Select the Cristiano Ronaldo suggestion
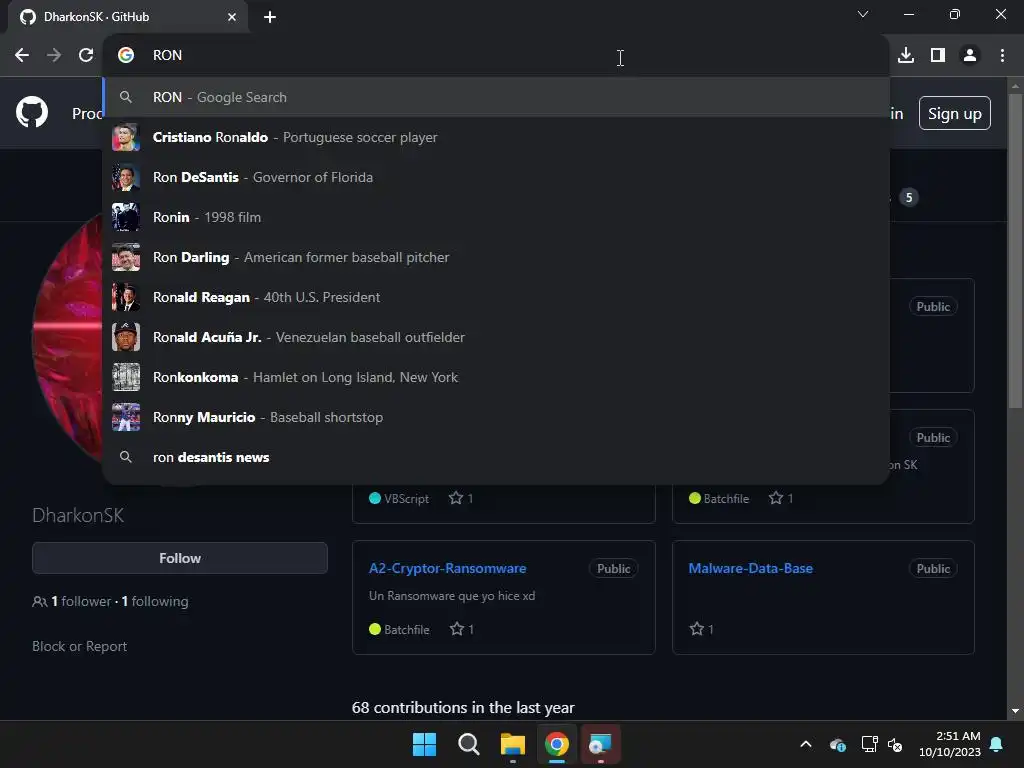Screen dimensions: 1024x768 496,137
